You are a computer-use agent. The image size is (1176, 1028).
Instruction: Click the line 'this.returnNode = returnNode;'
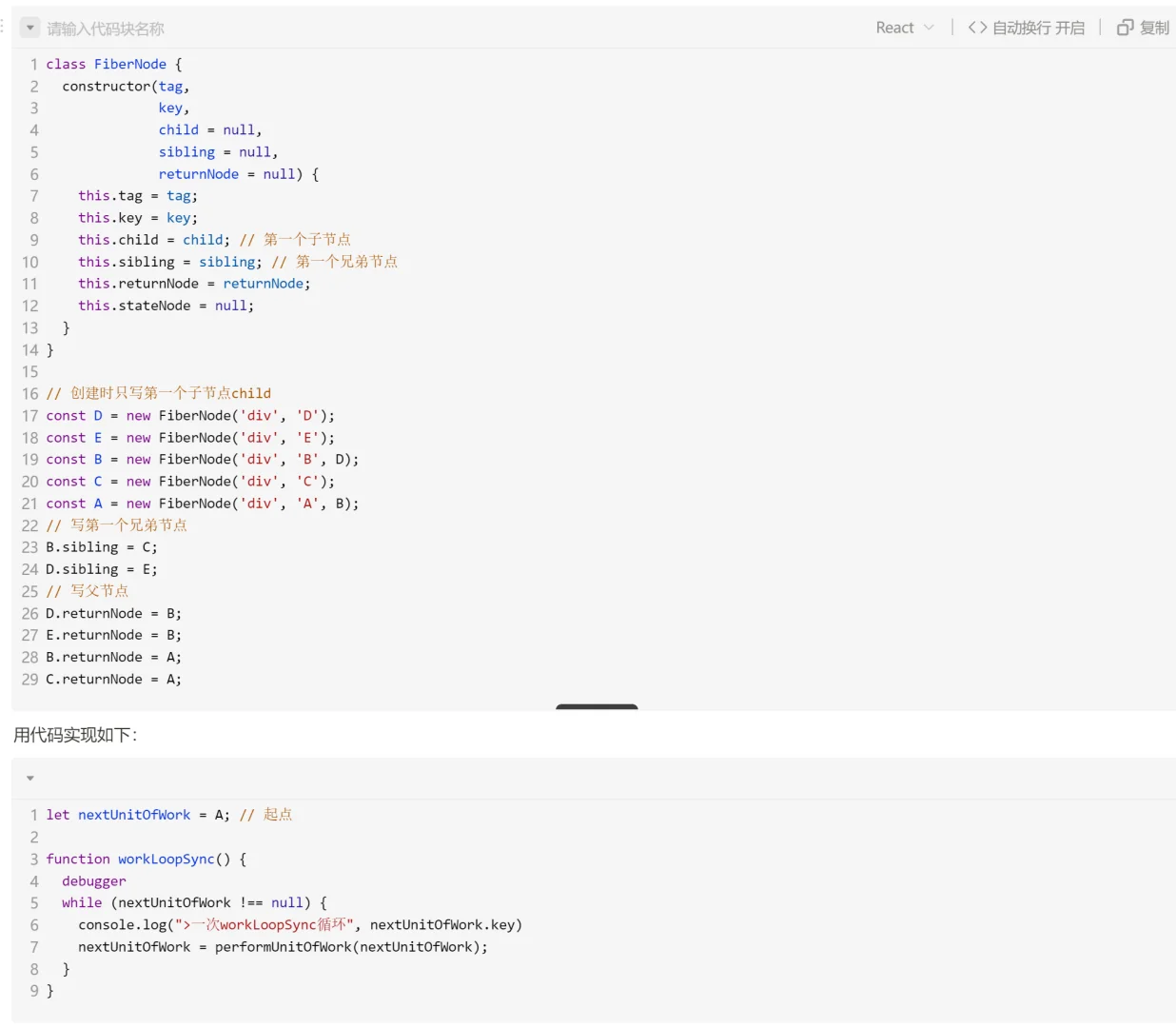point(194,284)
